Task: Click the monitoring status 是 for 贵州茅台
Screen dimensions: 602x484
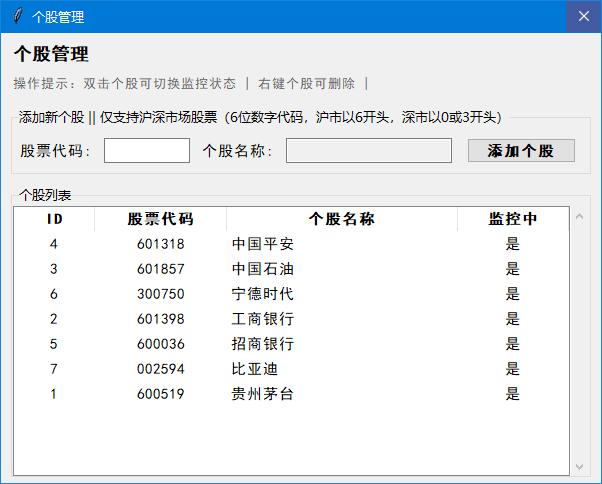Action: point(513,394)
